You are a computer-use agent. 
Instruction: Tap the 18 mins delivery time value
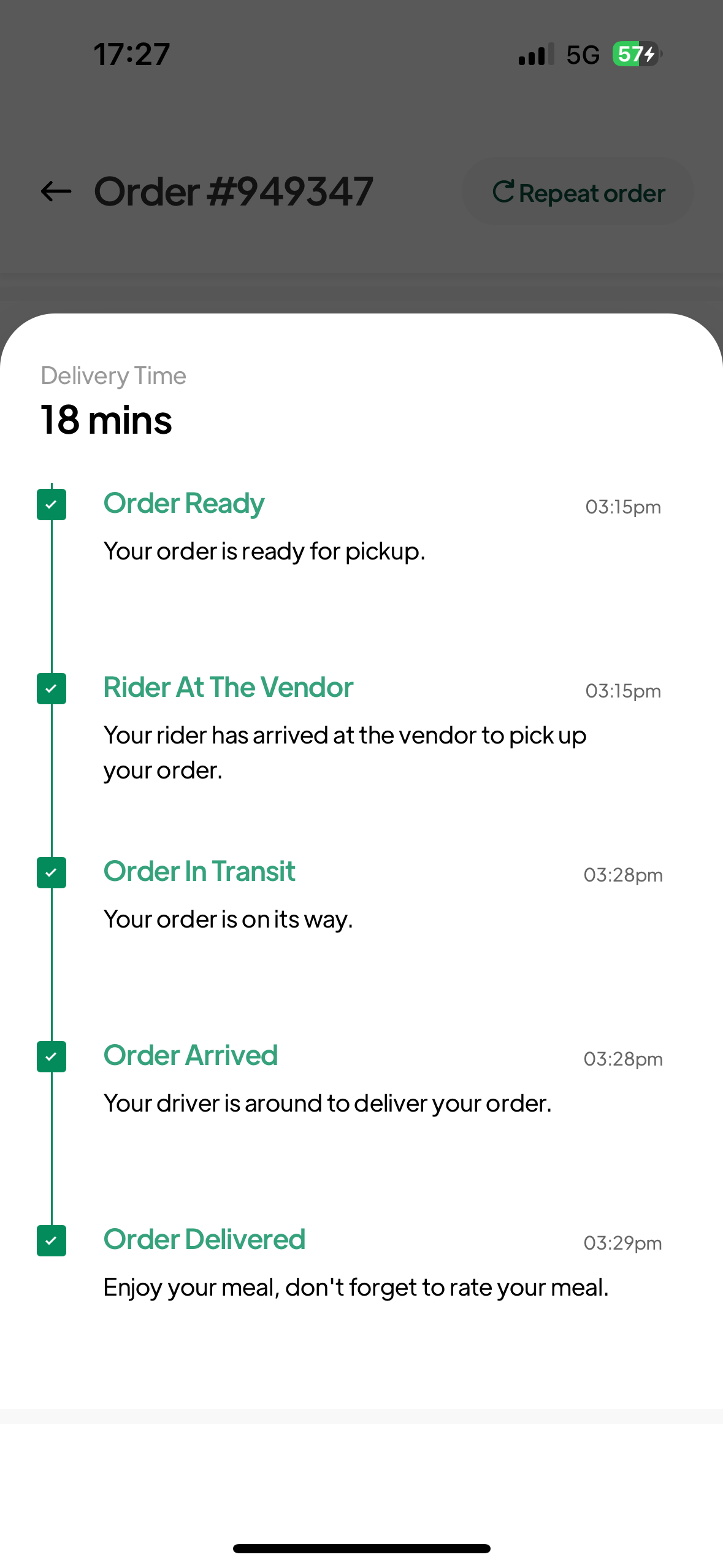click(x=107, y=421)
